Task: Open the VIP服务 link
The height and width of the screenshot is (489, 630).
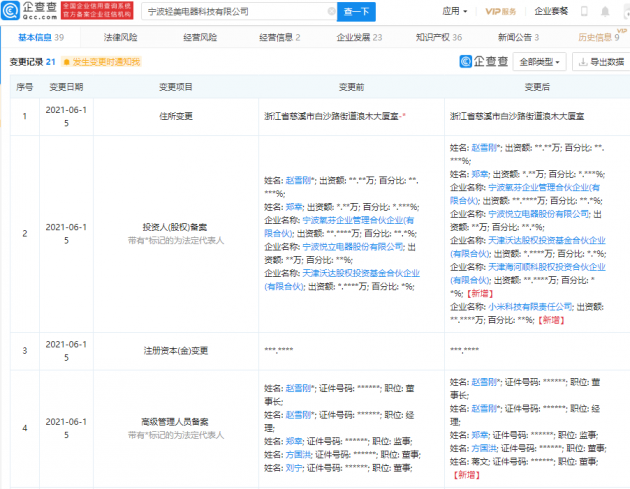Action: click(501, 12)
